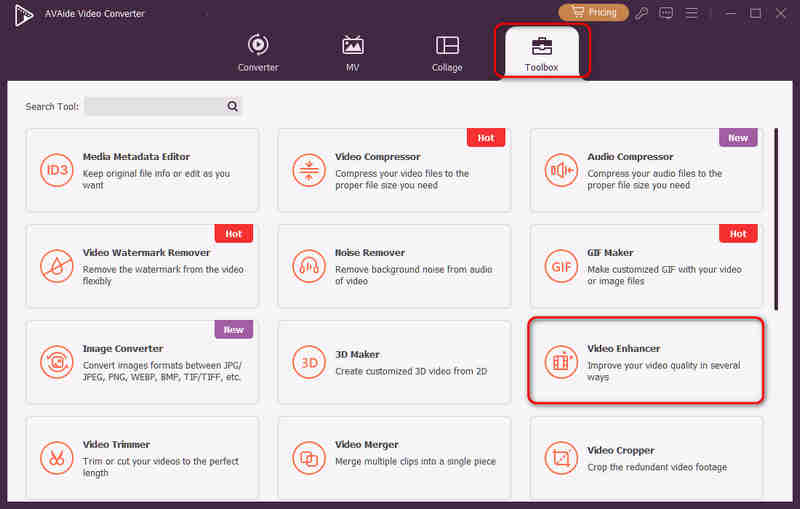
Task: Click the search magnifier icon
Action: point(232,106)
